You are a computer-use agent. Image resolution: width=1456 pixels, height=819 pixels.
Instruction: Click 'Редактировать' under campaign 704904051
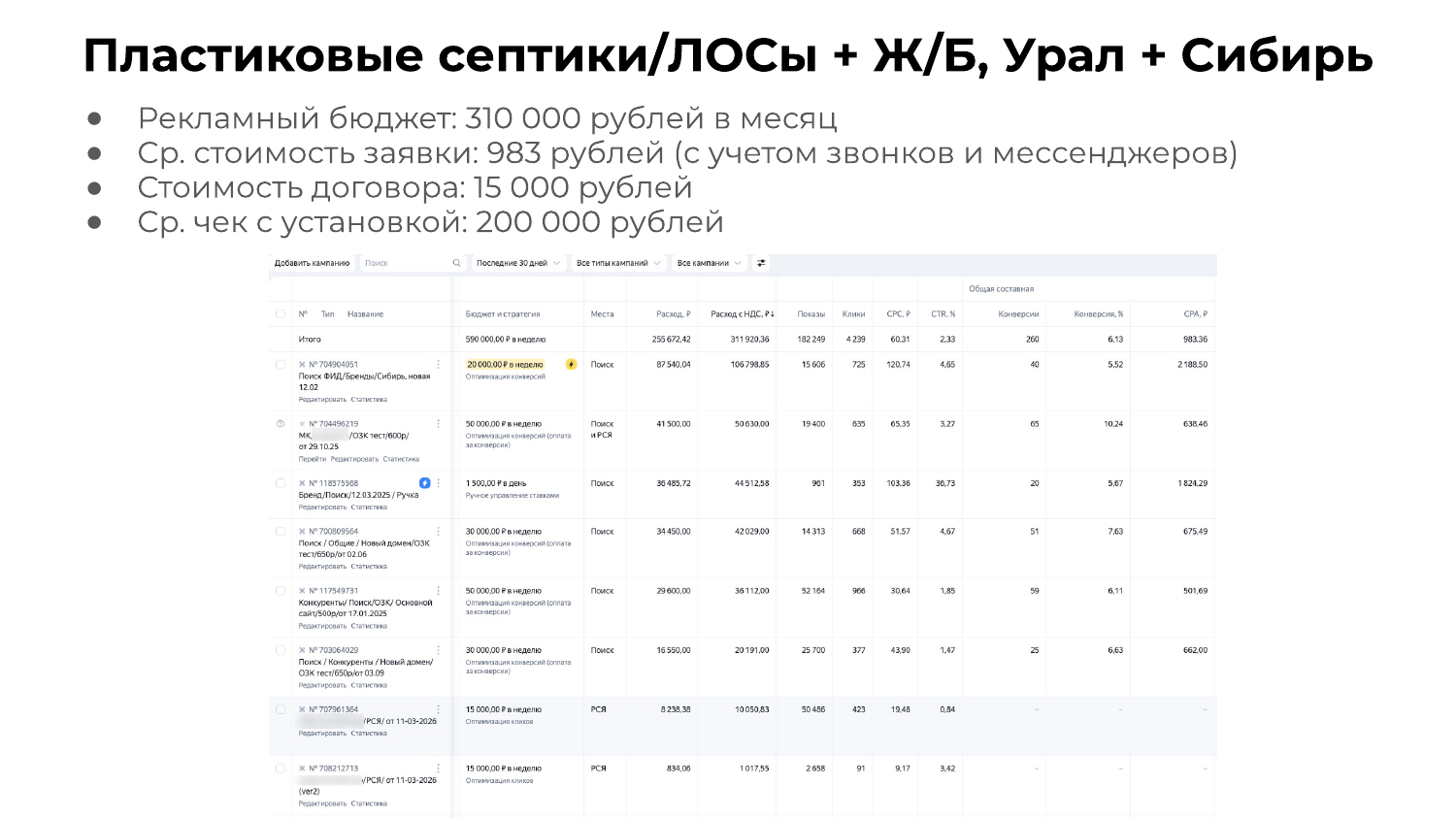[322, 400]
